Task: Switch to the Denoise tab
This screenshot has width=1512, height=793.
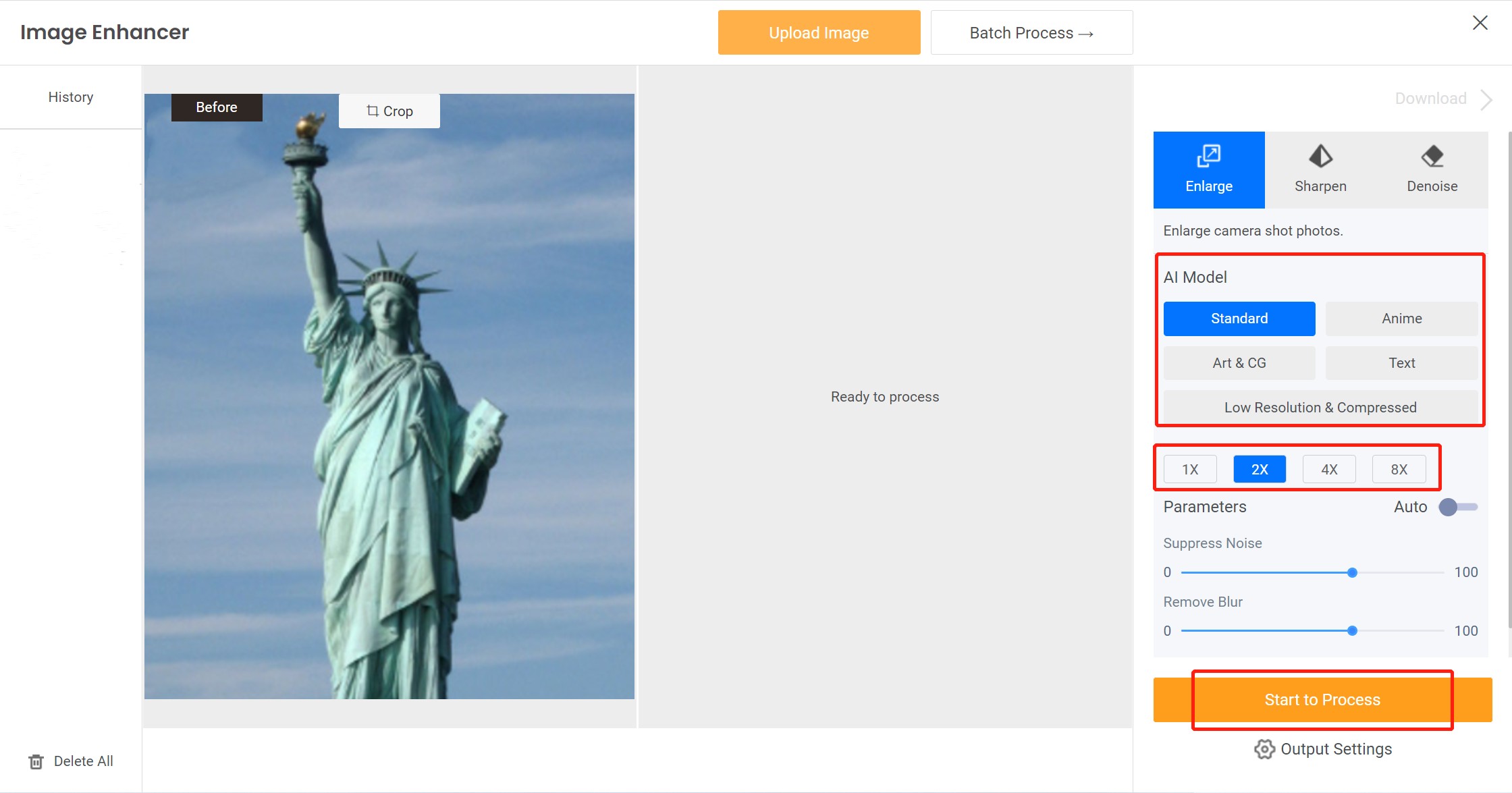Action: (1432, 170)
